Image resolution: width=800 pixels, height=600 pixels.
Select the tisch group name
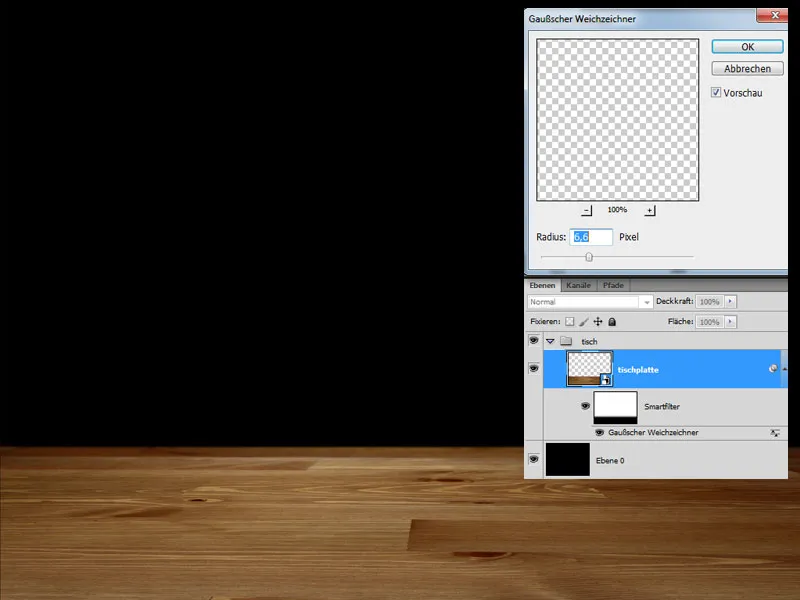589,341
